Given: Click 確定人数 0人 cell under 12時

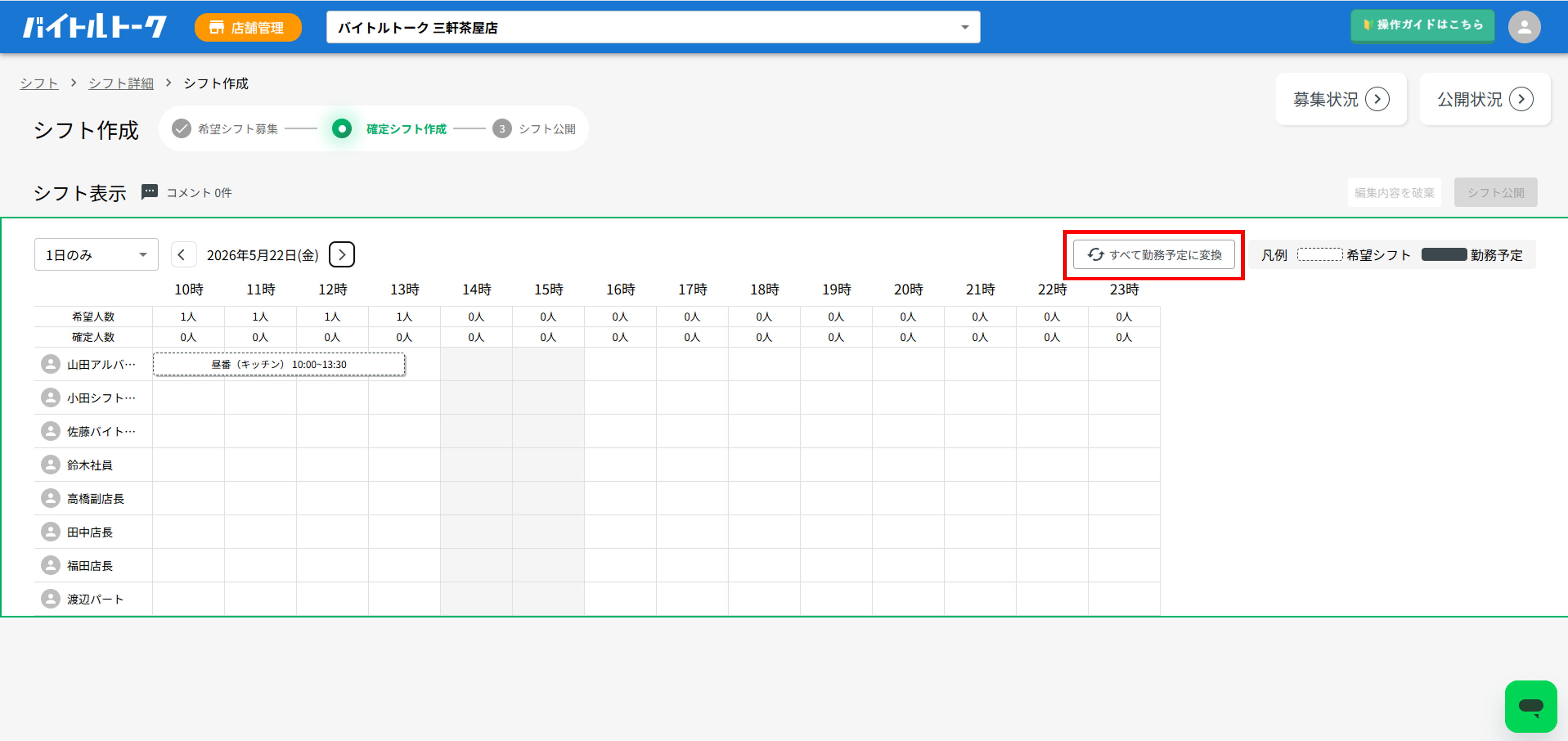Looking at the screenshot, I should click(x=332, y=337).
